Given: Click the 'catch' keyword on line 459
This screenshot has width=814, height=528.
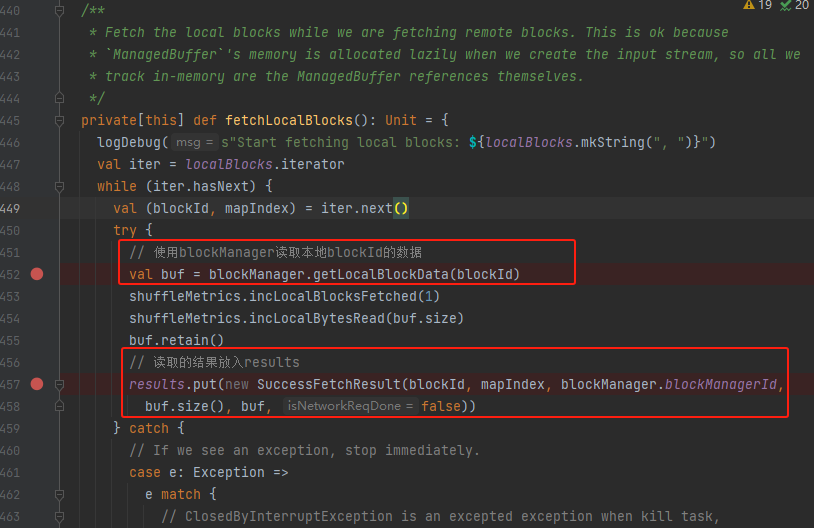Looking at the screenshot, I should click(x=149, y=428).
